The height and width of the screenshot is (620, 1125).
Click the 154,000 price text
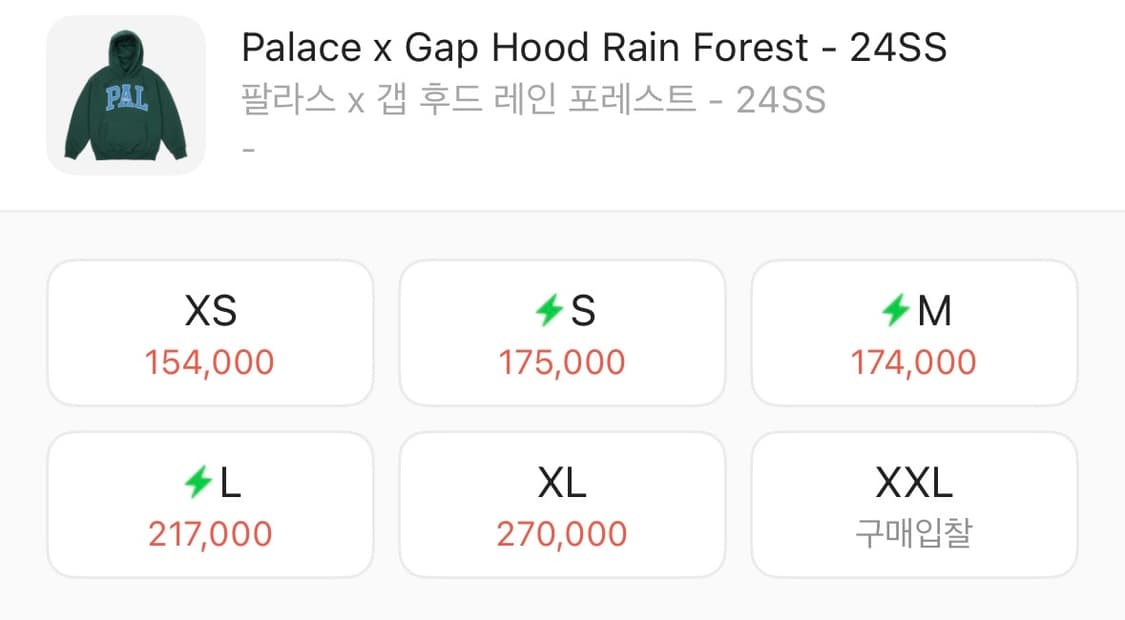coord(210,362)
